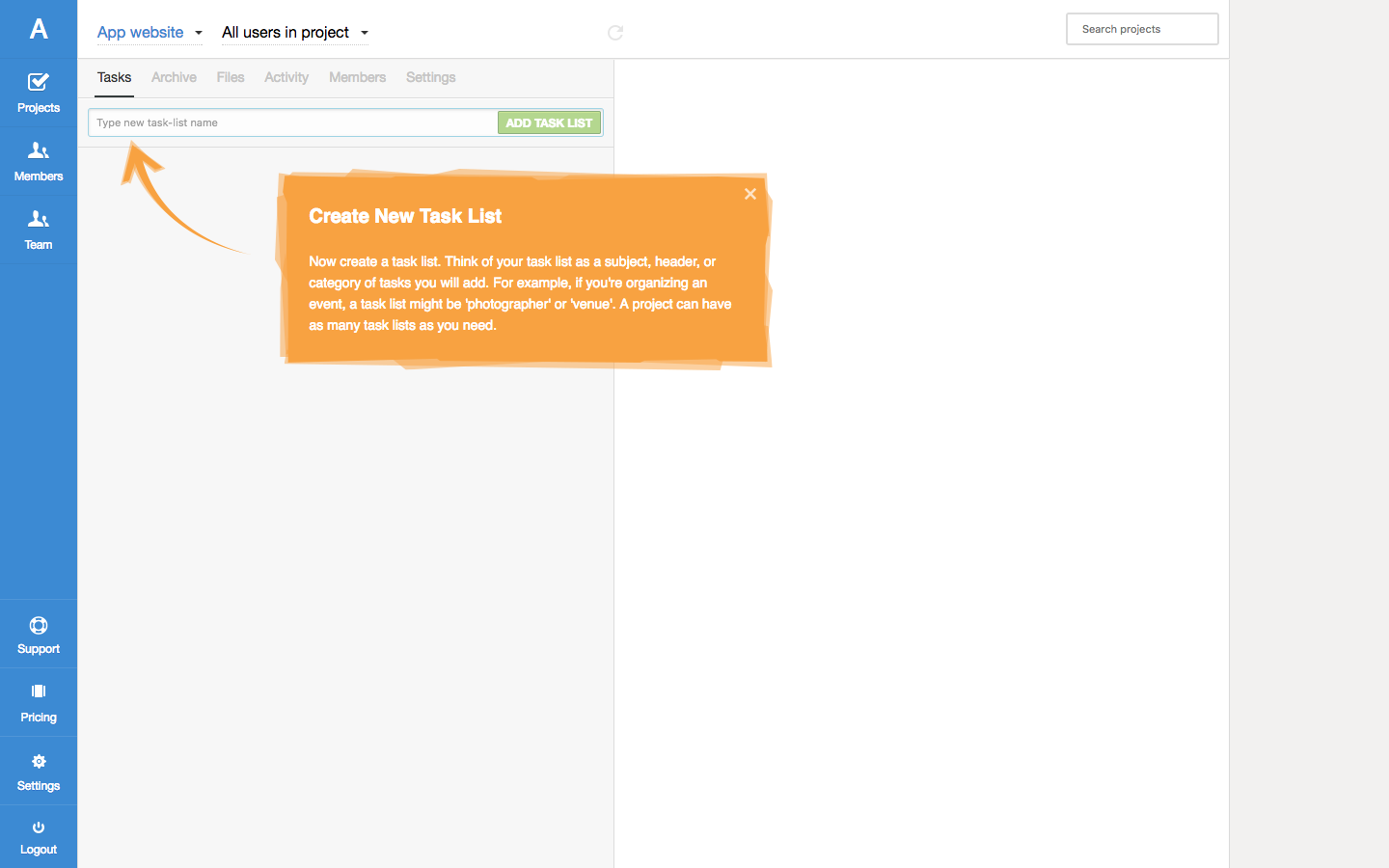
Task: Open Settings in the left sidebar
Action: click(x=39, y=772)
